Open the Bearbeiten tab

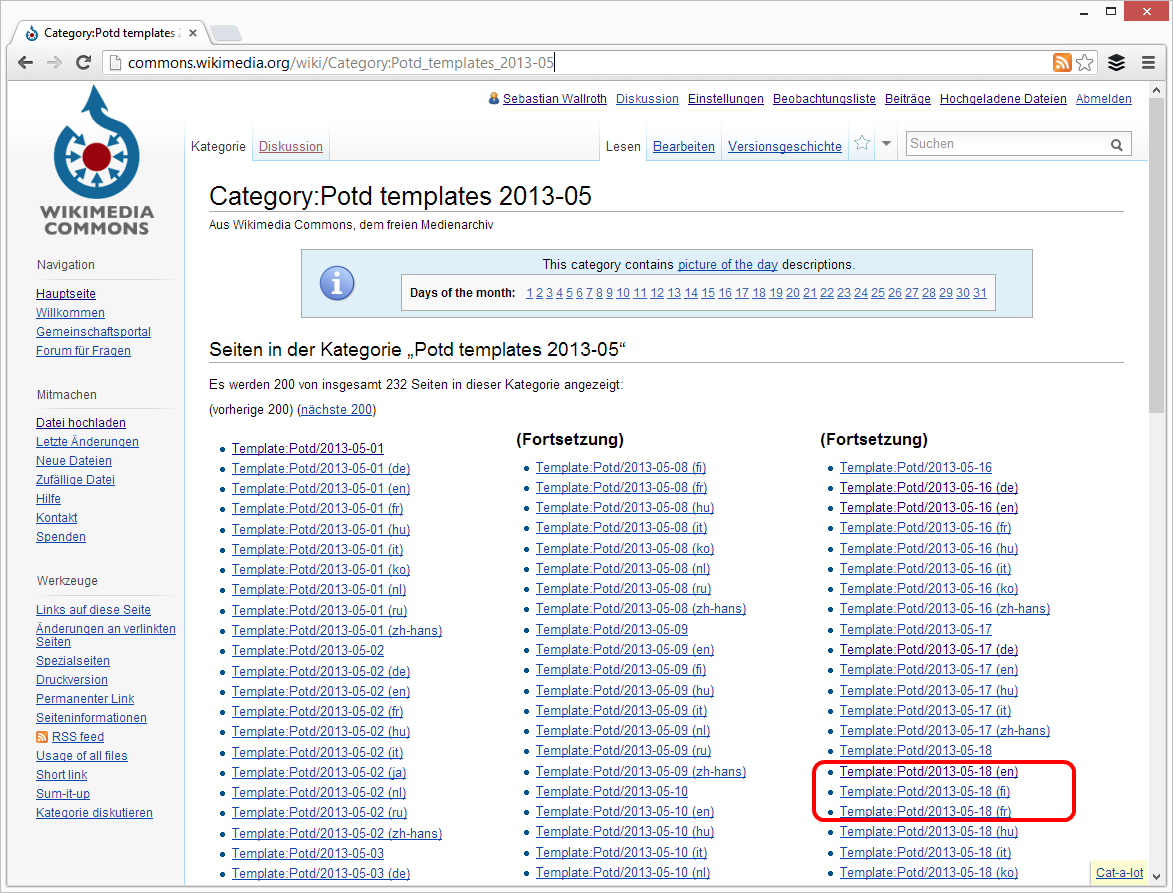coord(684,146)
